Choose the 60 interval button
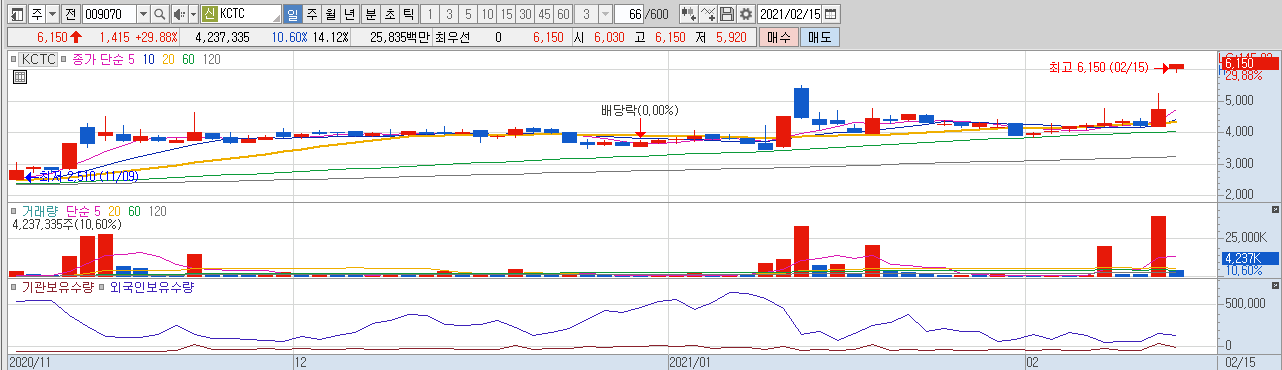This screenshot has width=1282, height=370. (563, 14)
